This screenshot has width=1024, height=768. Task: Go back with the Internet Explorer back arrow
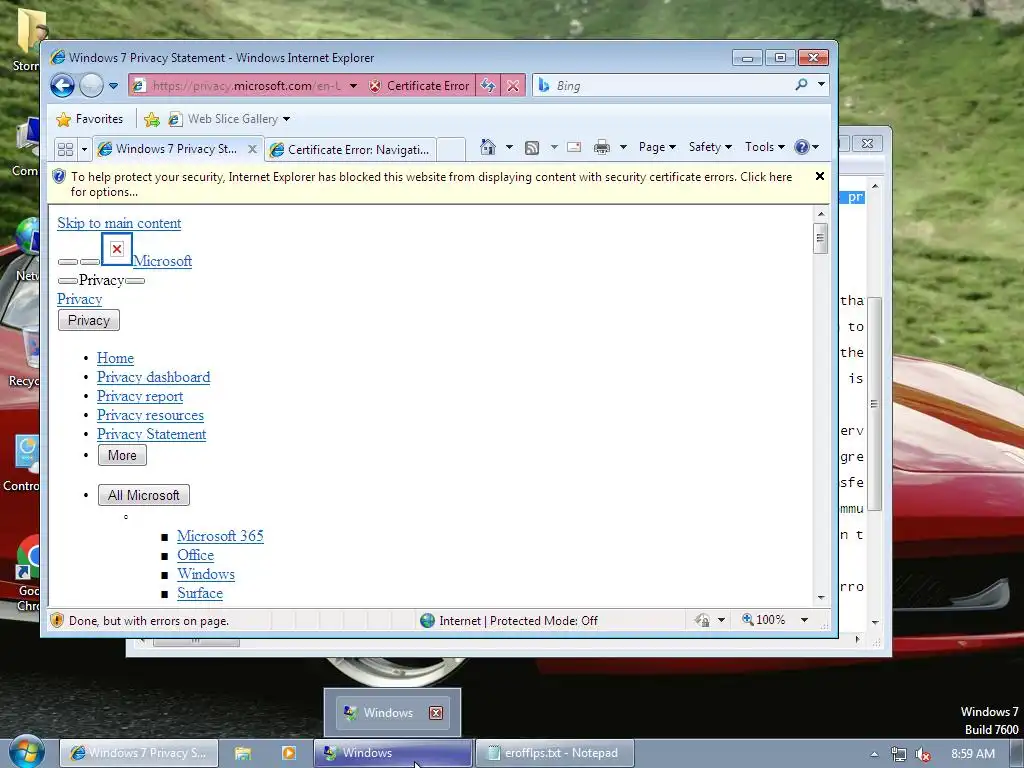[x=63, y=86]
